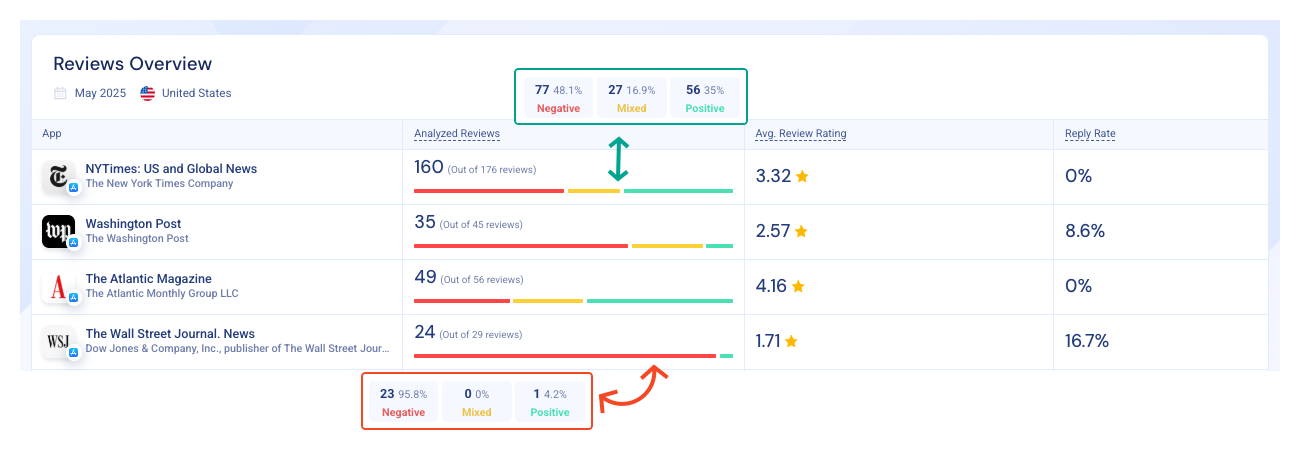Click the 77 Negative tooltip box
Viewport: 1300px width, 450px height.
558,97
